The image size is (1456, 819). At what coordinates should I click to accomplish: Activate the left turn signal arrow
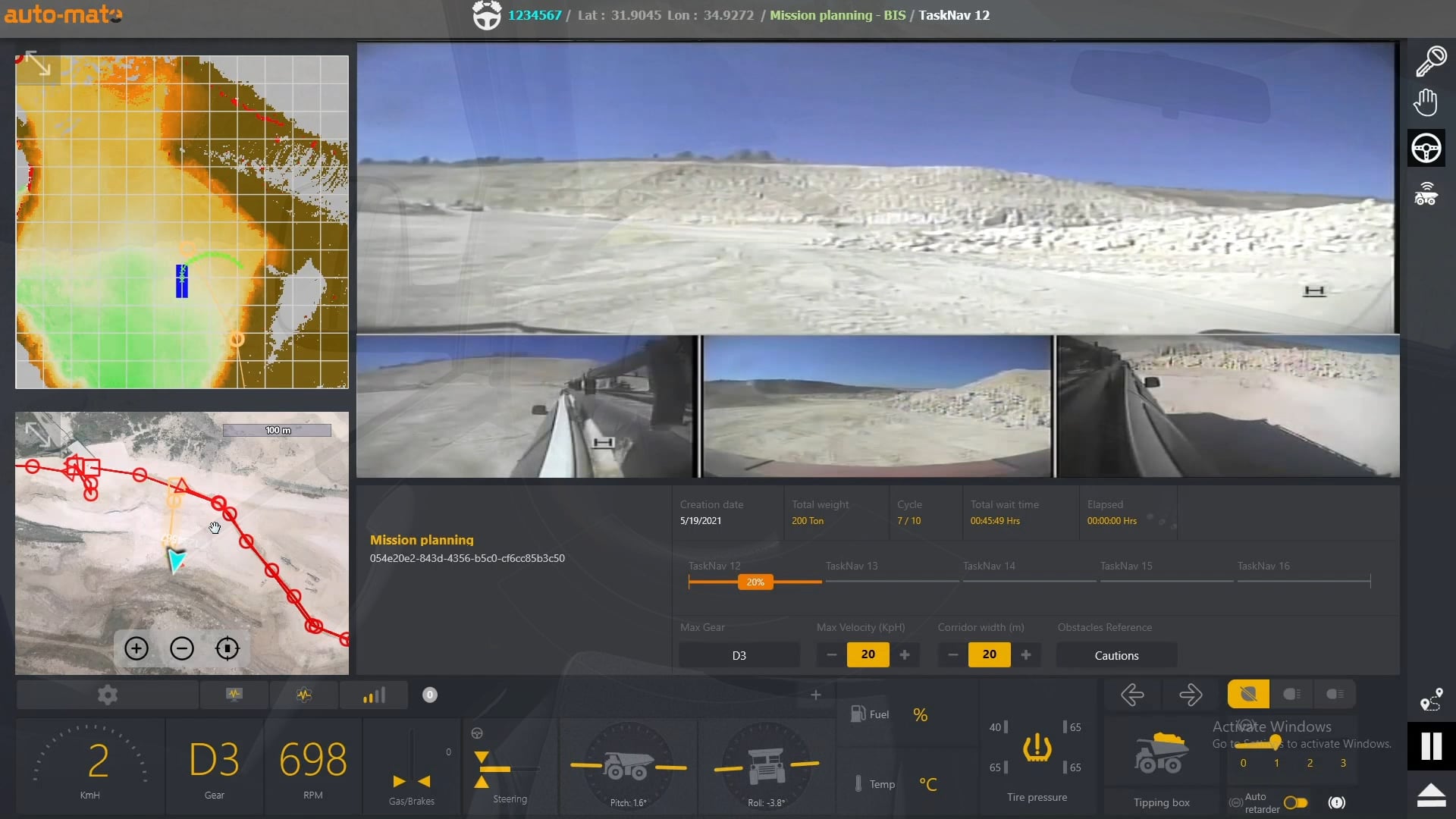[x=1132, y=695]
